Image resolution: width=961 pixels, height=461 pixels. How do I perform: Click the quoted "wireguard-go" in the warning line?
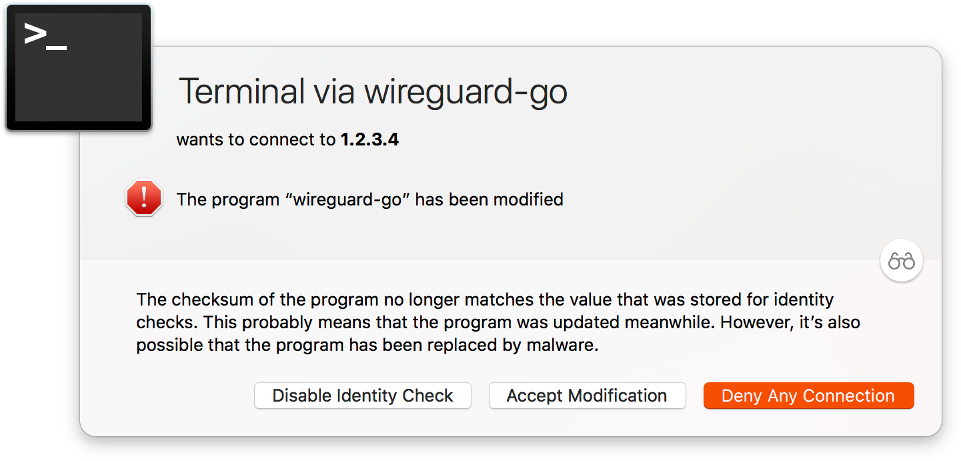click(x=347, y=199)
